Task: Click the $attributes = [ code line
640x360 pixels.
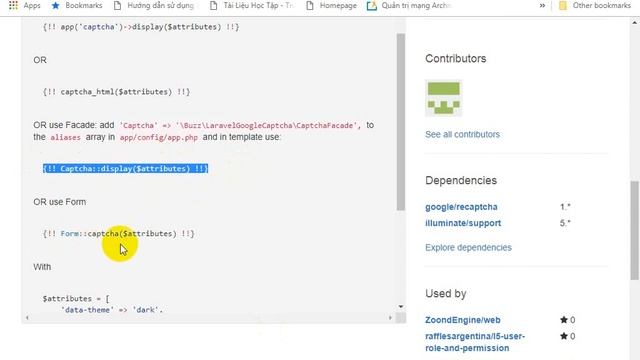Action: pos(76,299)
